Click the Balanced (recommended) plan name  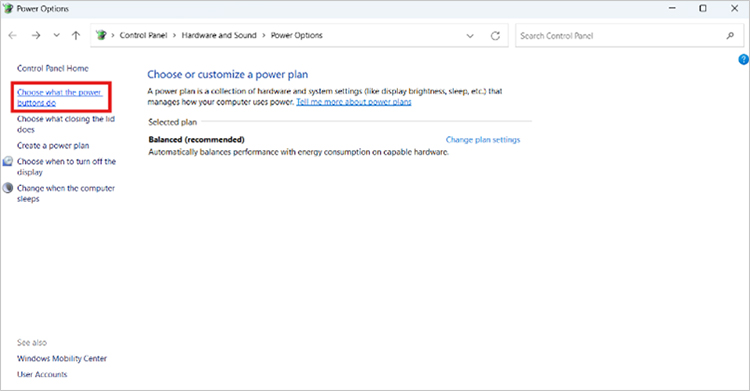[197, 140]
